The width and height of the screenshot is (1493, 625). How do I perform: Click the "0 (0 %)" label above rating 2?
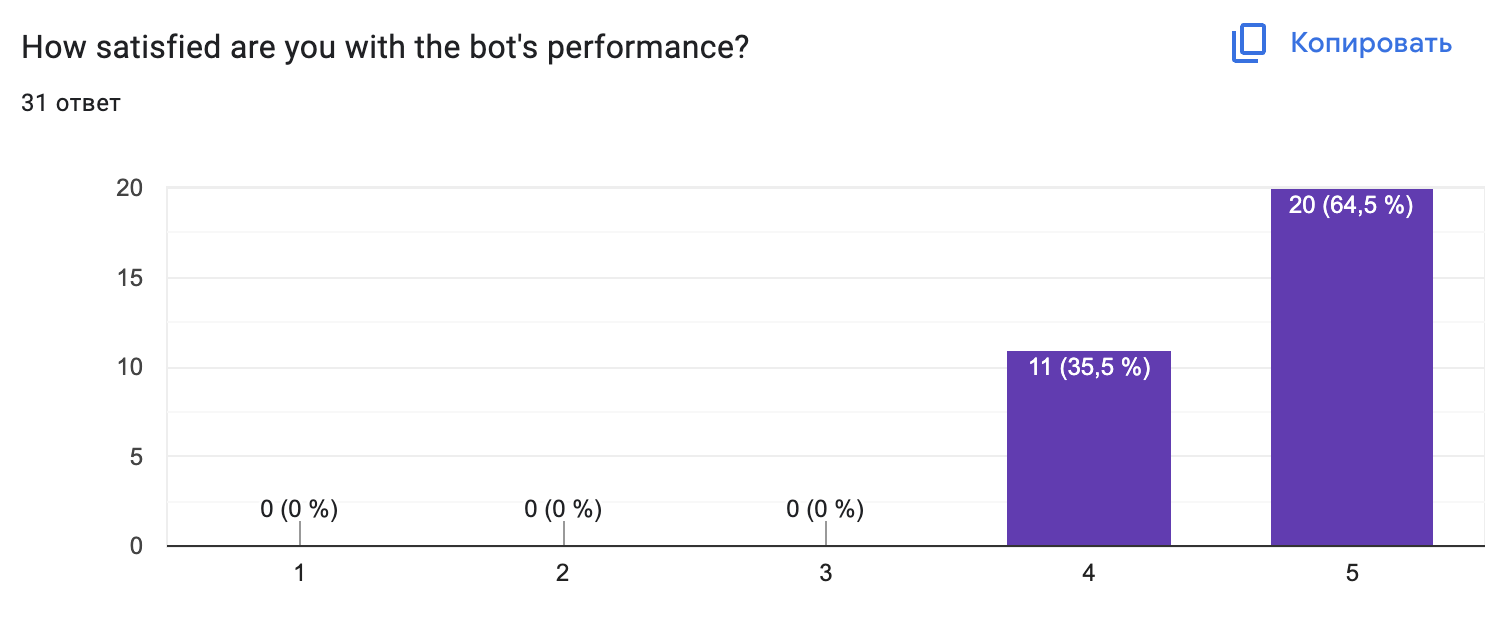[563, 509]
